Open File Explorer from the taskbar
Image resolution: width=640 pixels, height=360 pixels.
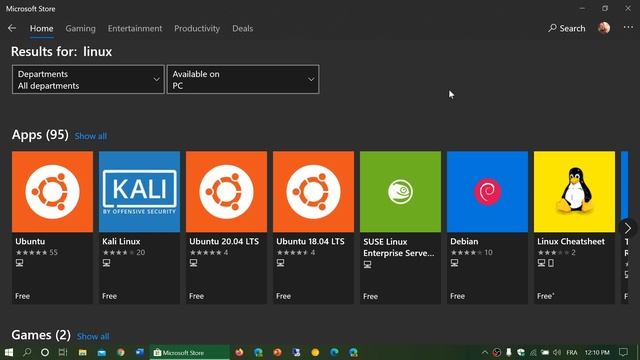click(x=82, y=352)
